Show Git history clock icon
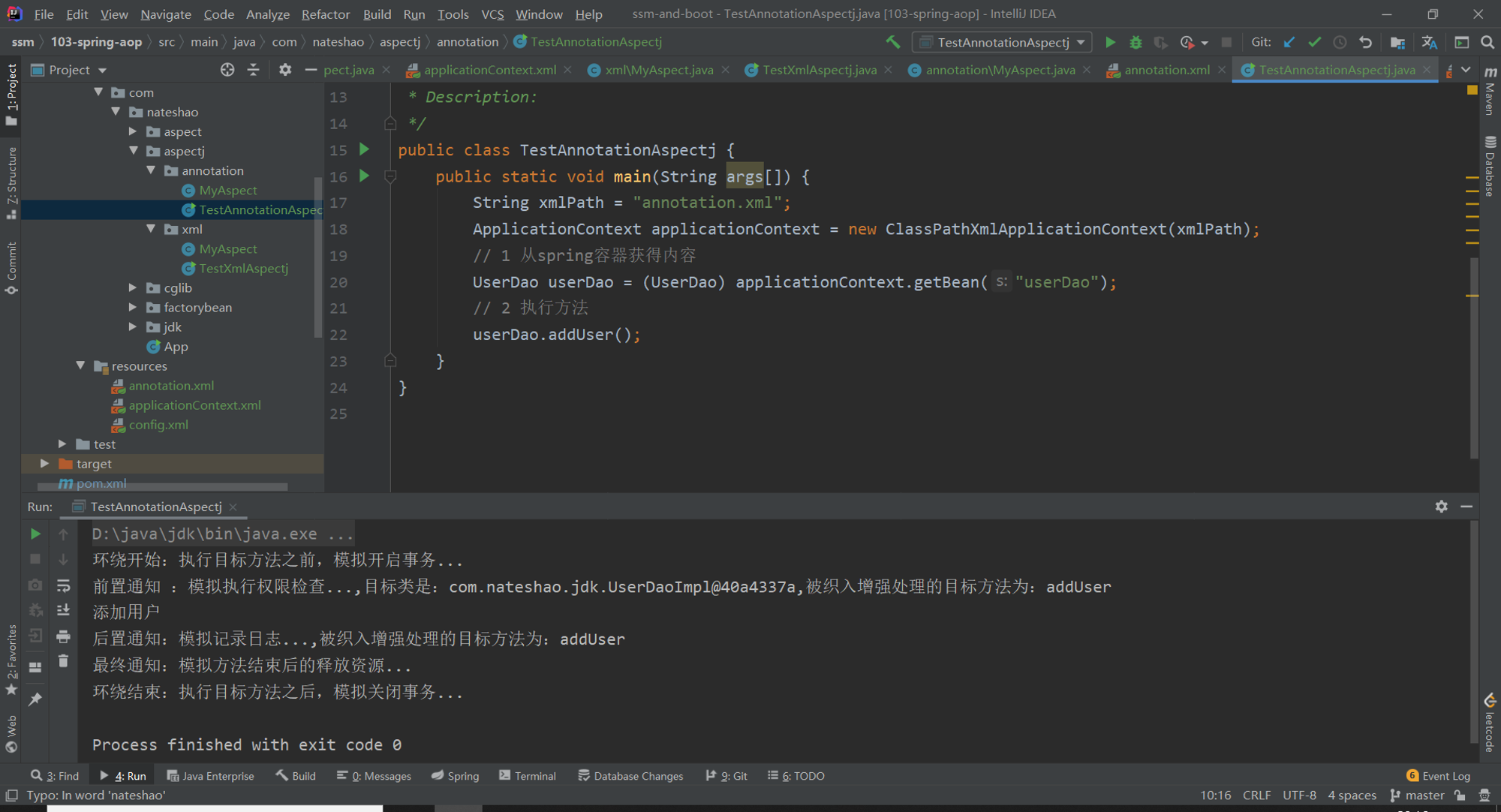The height and width of the screenshot is (812, 1501). tap(1340, 42)
